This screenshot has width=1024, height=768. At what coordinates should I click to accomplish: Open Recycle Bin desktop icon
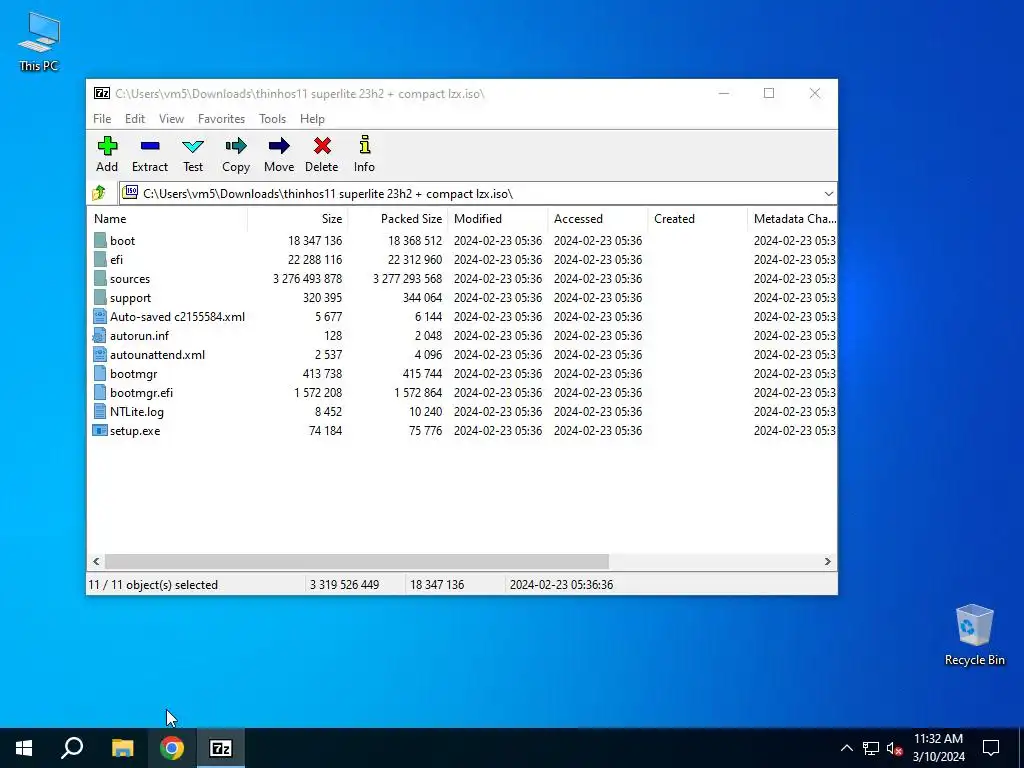(974, 635)
